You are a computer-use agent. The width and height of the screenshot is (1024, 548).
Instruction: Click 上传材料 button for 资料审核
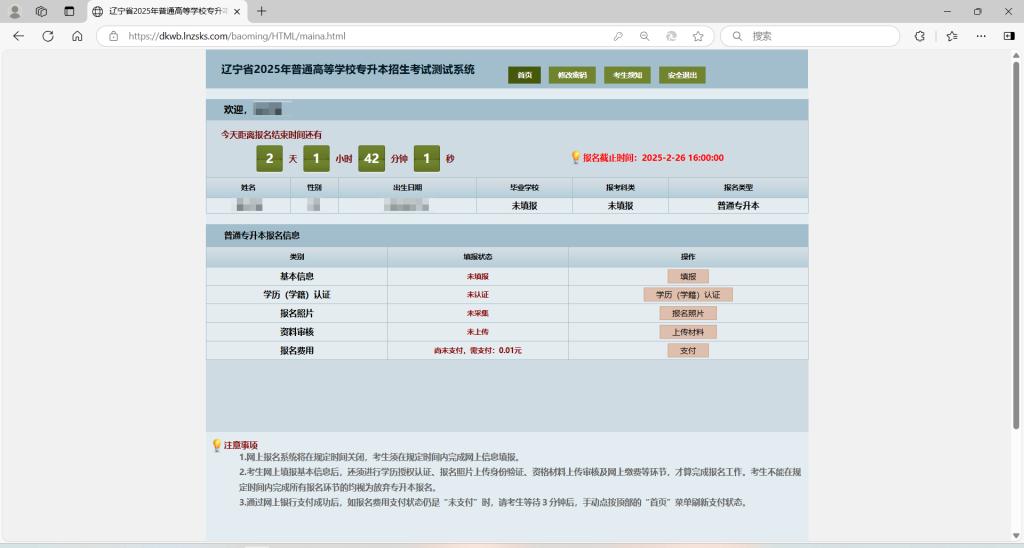688,332
